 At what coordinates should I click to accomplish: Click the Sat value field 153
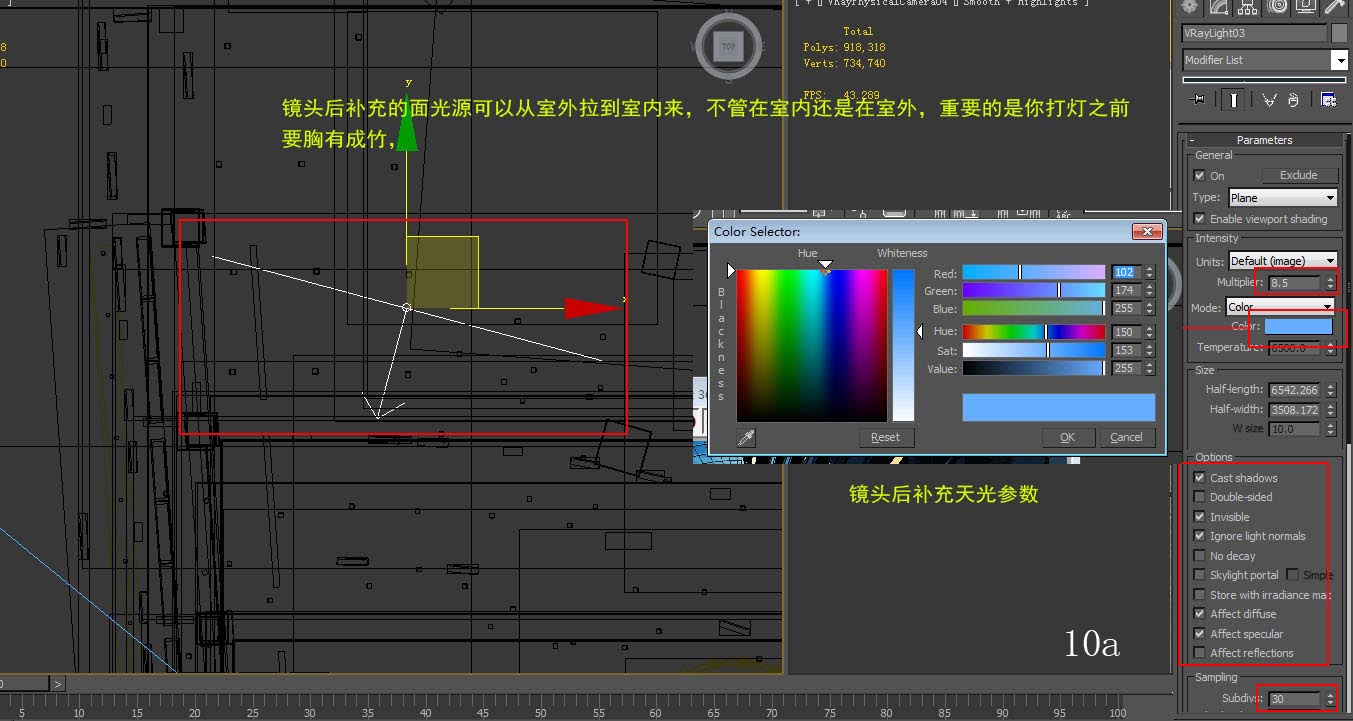[1126, 351]
